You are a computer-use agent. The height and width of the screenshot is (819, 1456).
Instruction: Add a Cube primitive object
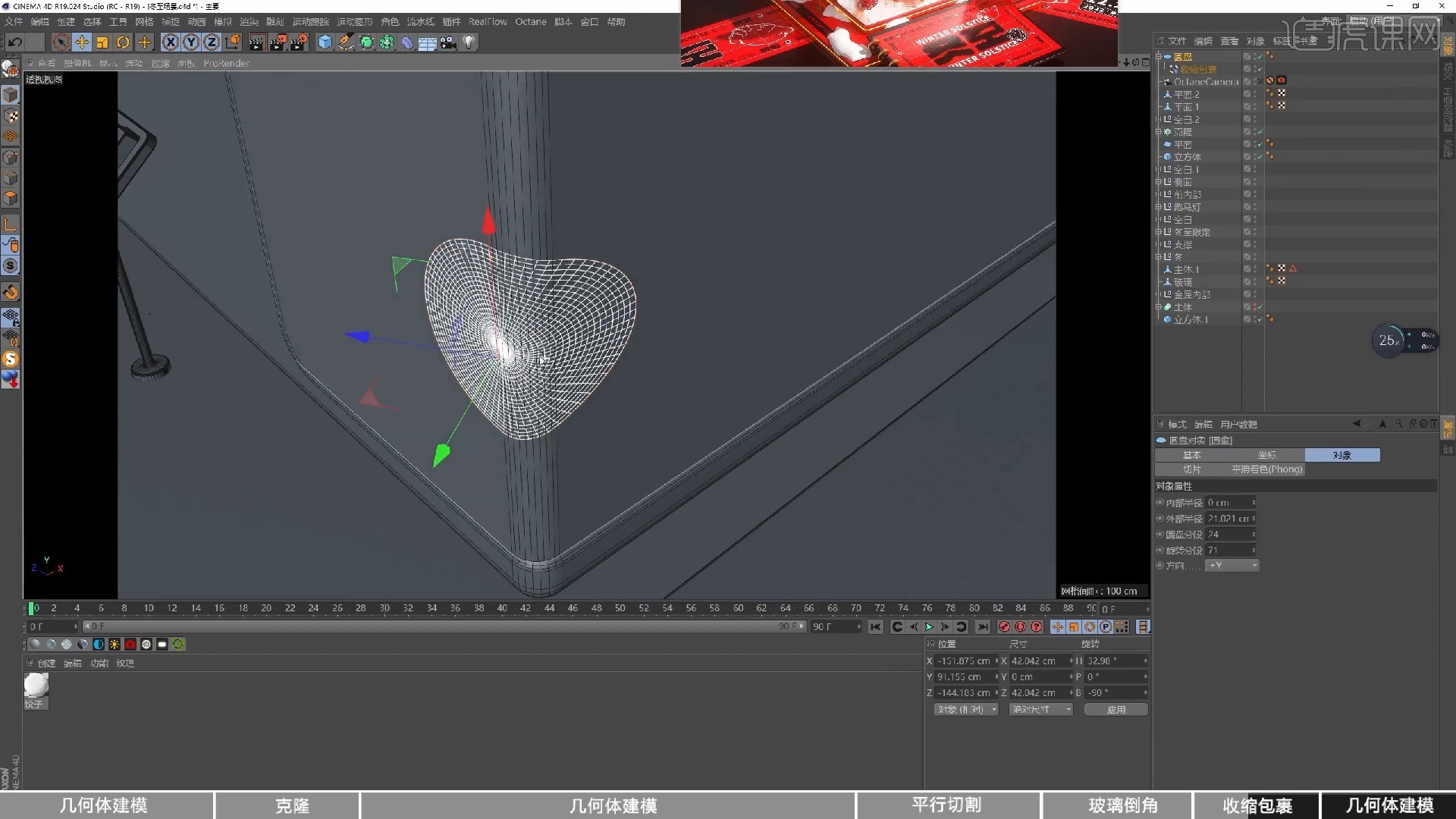(325, 42)
